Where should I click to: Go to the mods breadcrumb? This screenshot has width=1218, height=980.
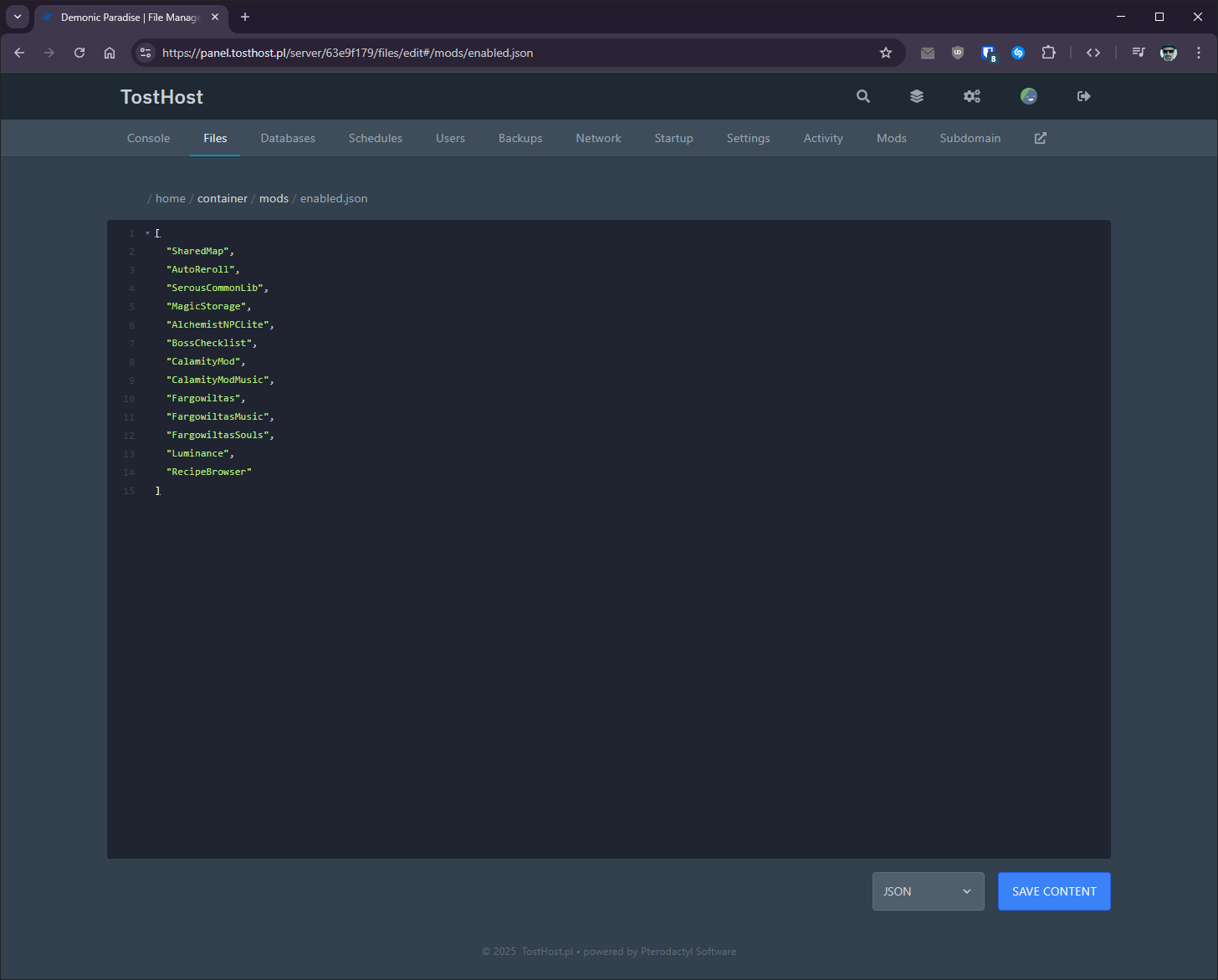tap(274, 198)
